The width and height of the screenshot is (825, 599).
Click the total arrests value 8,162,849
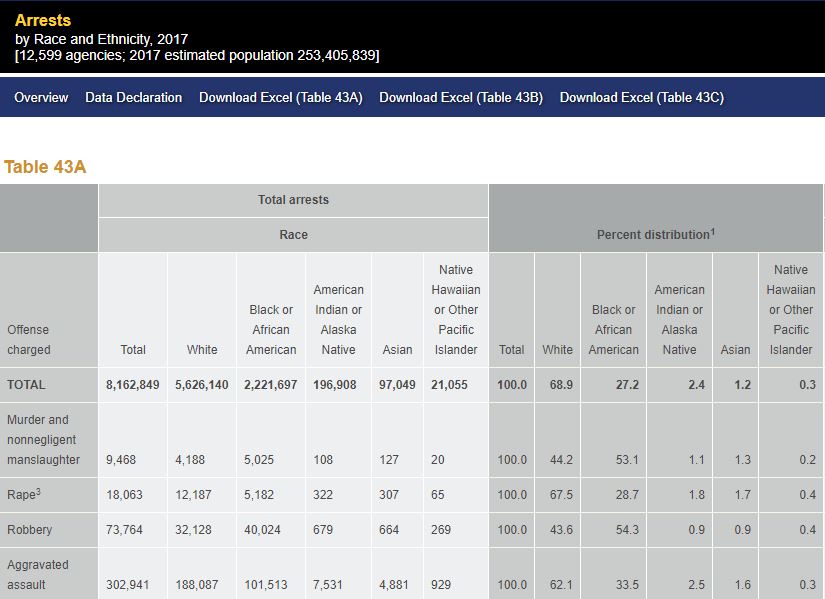(132, 385)
